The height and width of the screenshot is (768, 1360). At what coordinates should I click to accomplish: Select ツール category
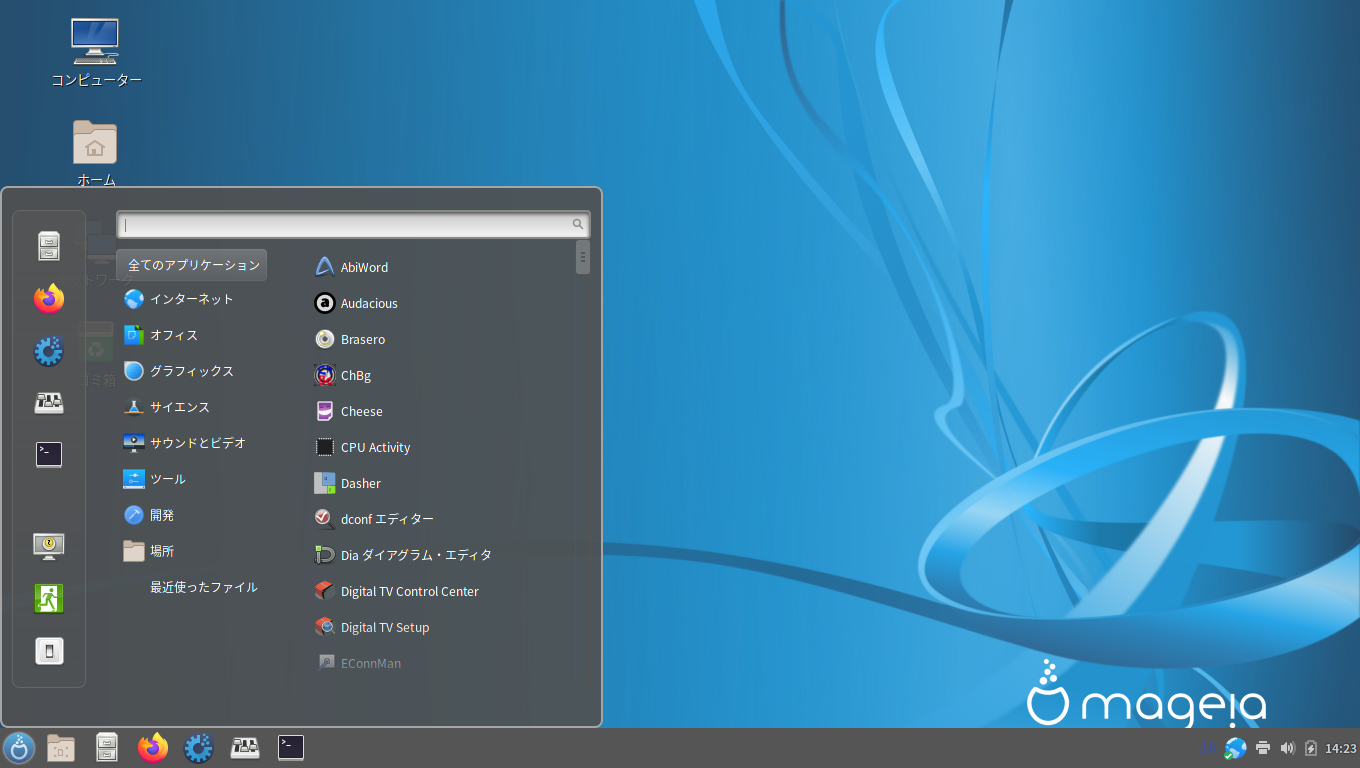(x=155, y=479)
